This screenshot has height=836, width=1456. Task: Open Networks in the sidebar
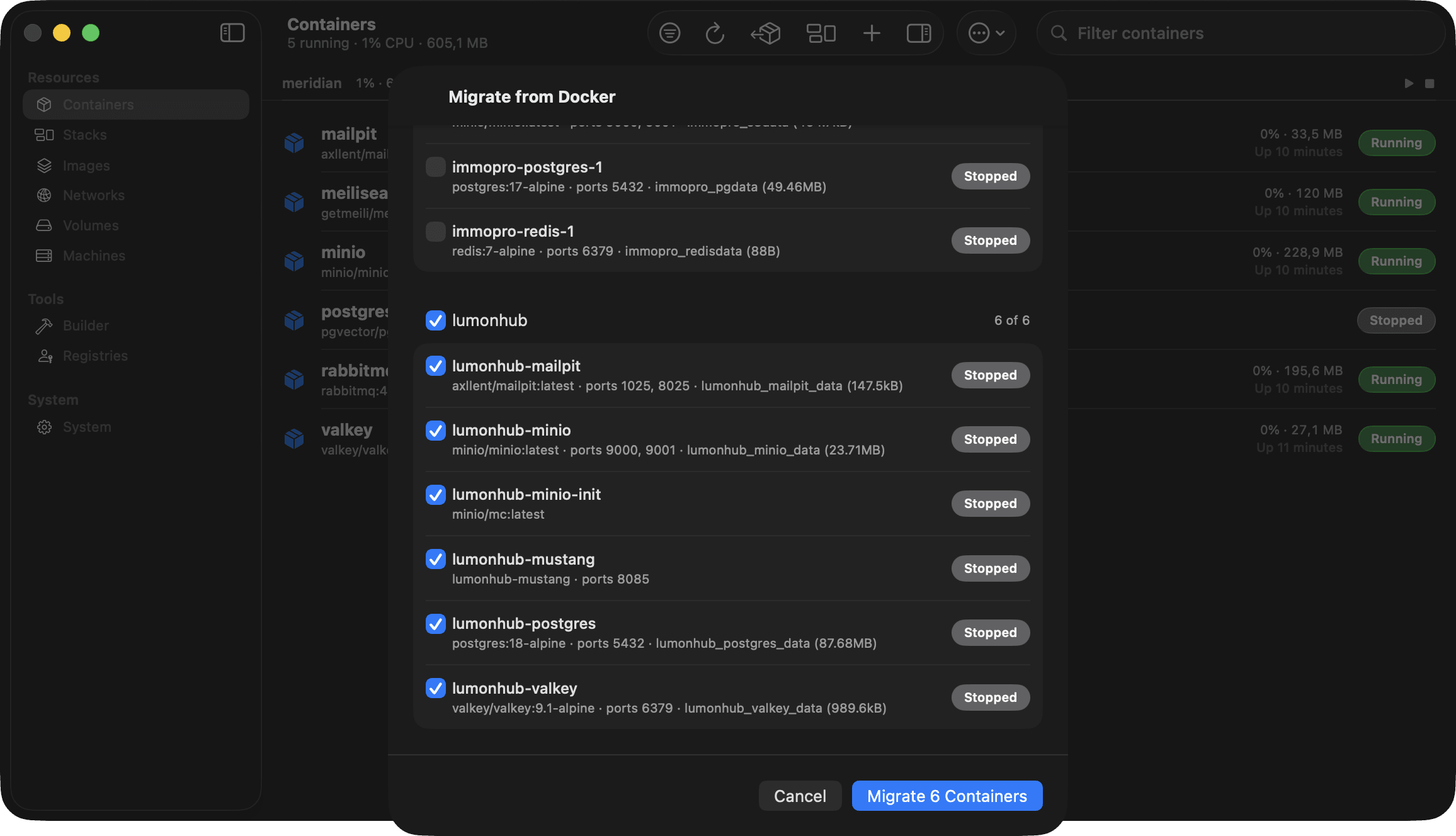[x=136, y=195]
